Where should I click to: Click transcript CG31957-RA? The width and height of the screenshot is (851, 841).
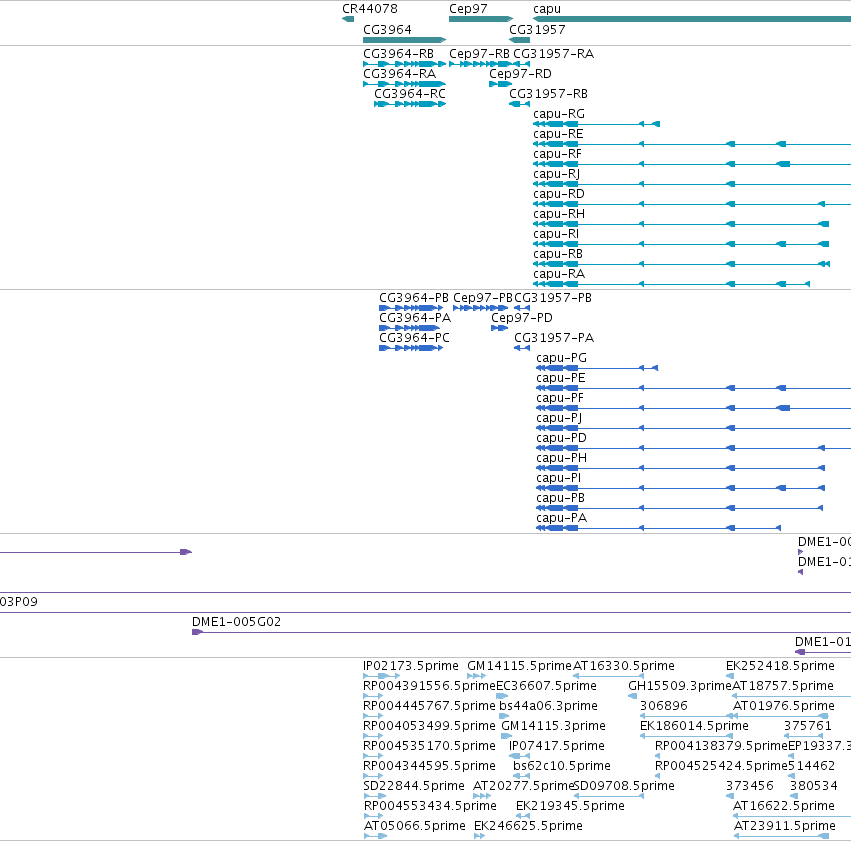(521, 64)
